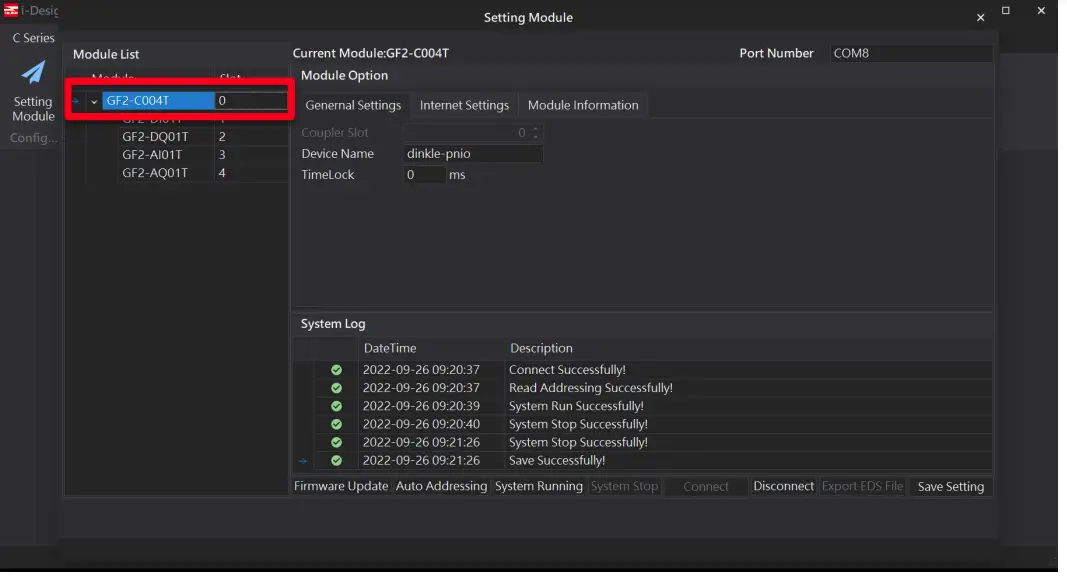Click the Coupler Slot spinner arrows
Screen dimensions: 1067x576
(x=536, y=133)
